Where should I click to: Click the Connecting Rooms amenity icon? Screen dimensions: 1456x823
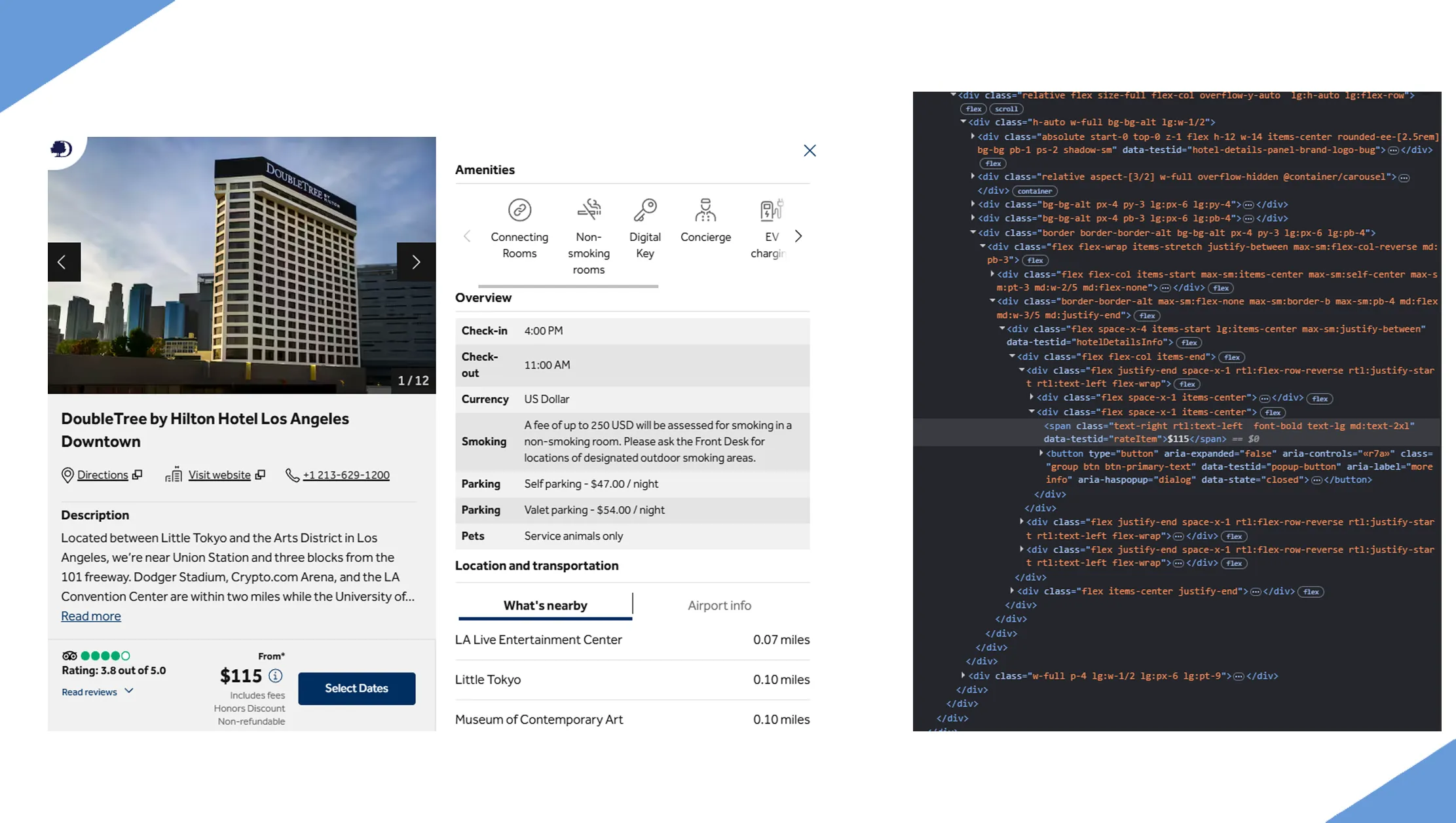pyautogui.click(x=519, y=210)
